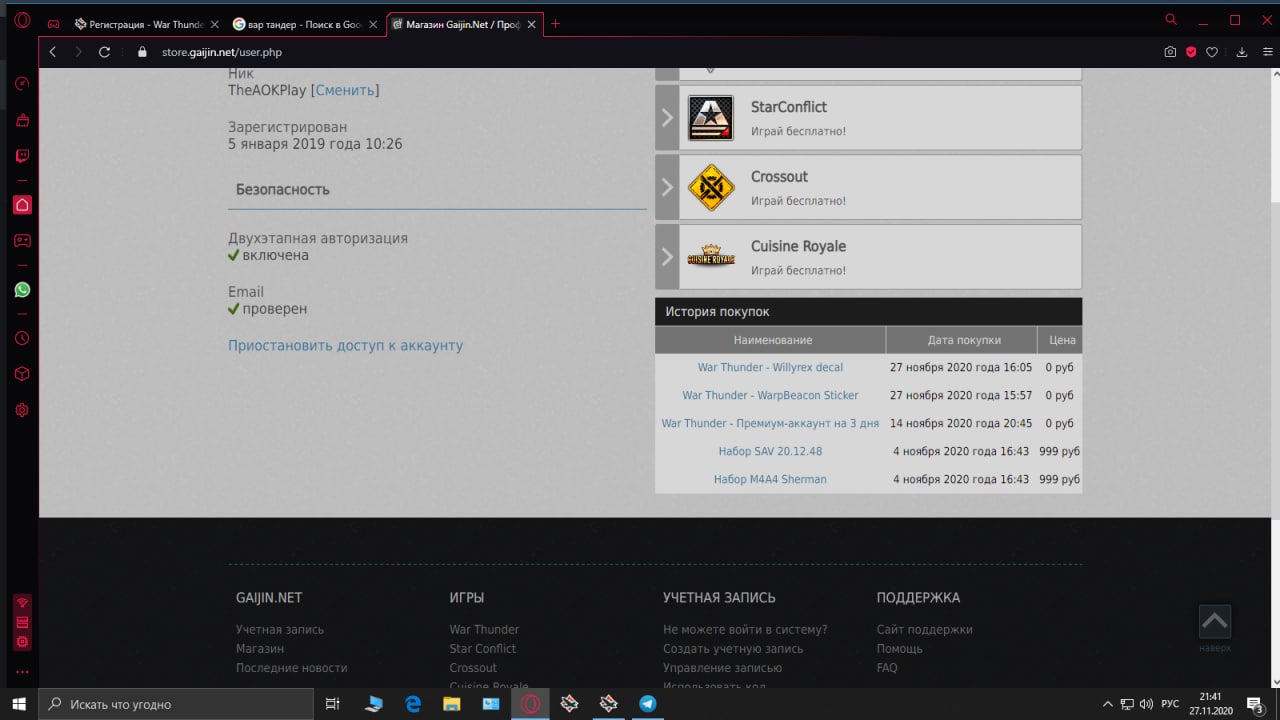
Task: Open the Opera menu logo button
Action: point(22,20)
